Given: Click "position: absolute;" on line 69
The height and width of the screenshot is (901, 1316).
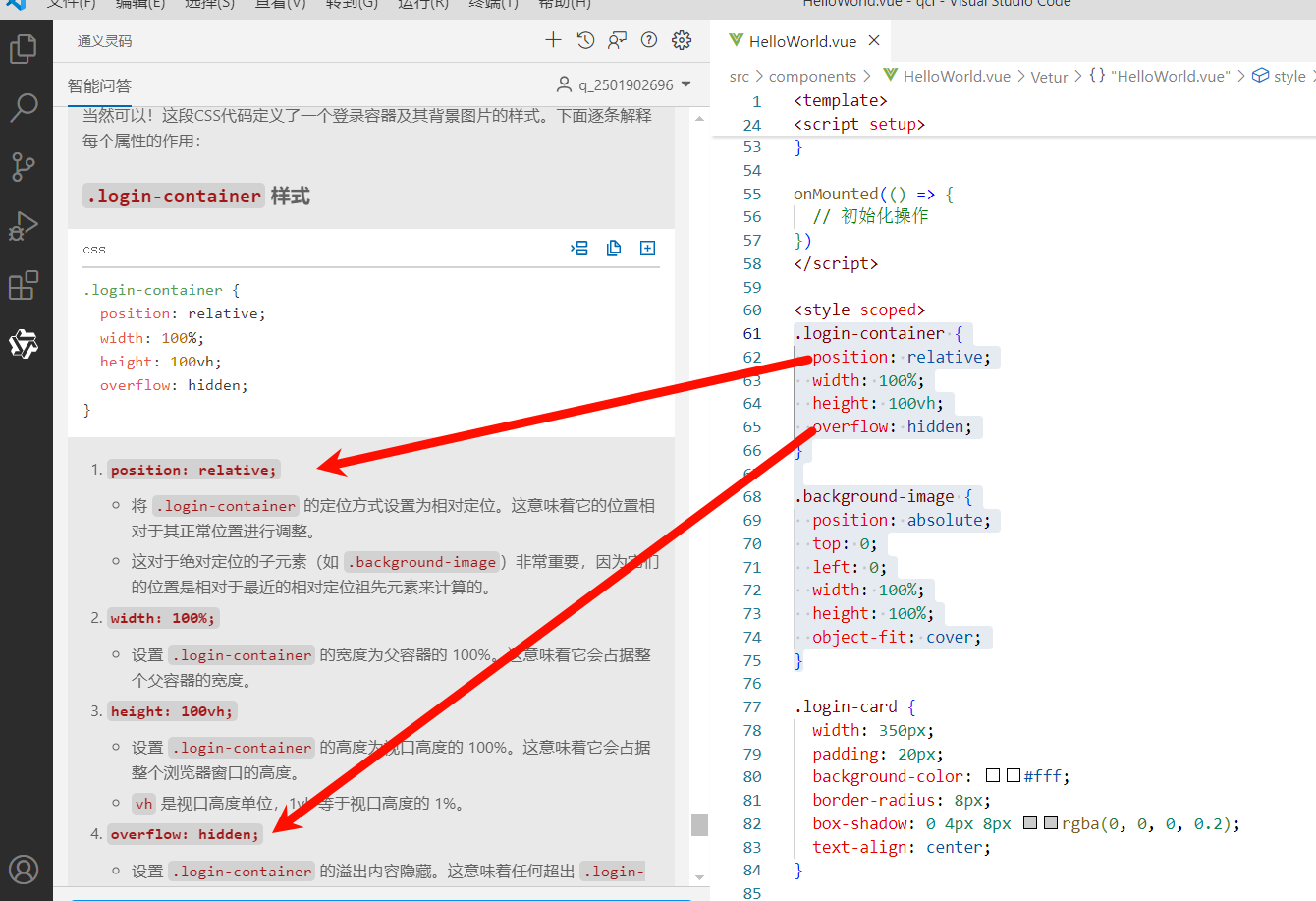Looking at the screenshot, I should tap(902, 520).
